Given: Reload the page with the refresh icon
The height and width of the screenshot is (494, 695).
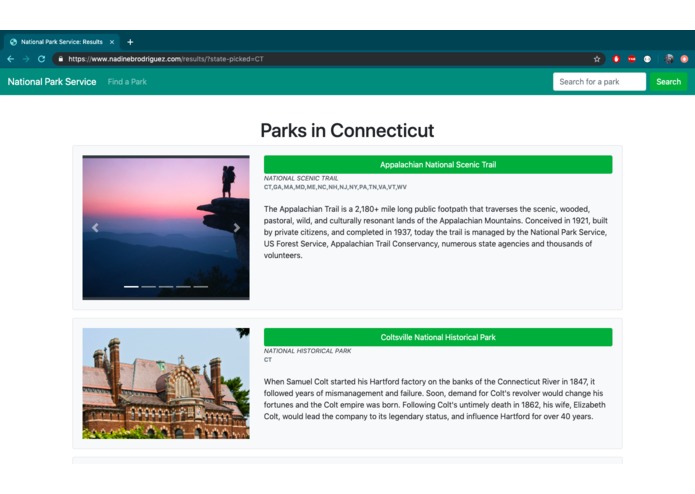Looking at the screenshot, I should (x=41, y=59).
